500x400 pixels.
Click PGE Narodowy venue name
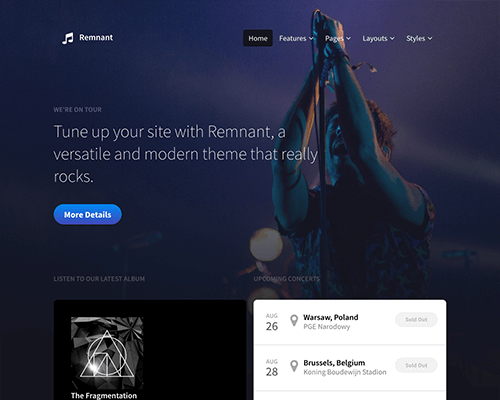click(x=327, y=327)
